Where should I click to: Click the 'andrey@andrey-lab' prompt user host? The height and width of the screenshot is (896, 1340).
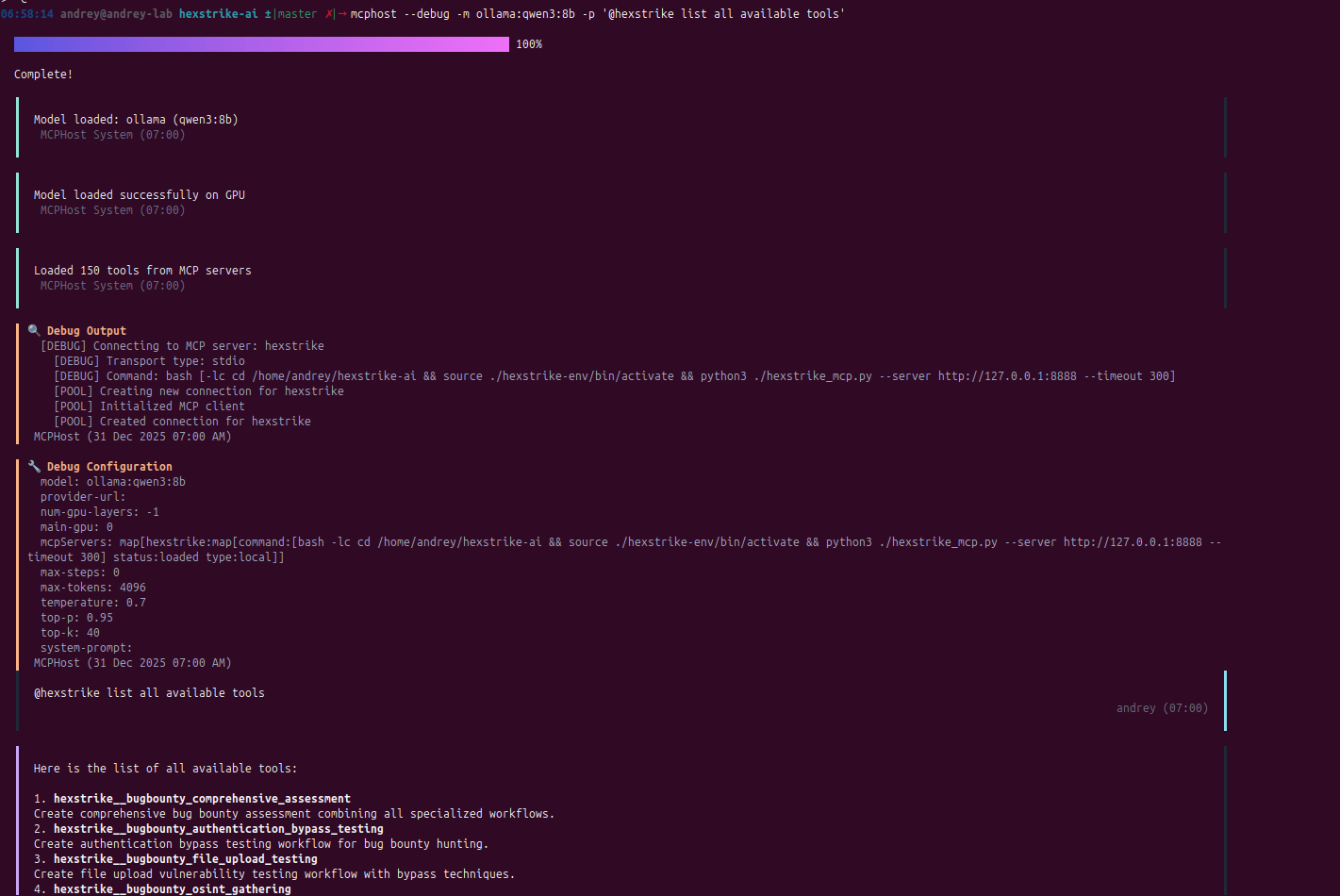coord(116,14)
